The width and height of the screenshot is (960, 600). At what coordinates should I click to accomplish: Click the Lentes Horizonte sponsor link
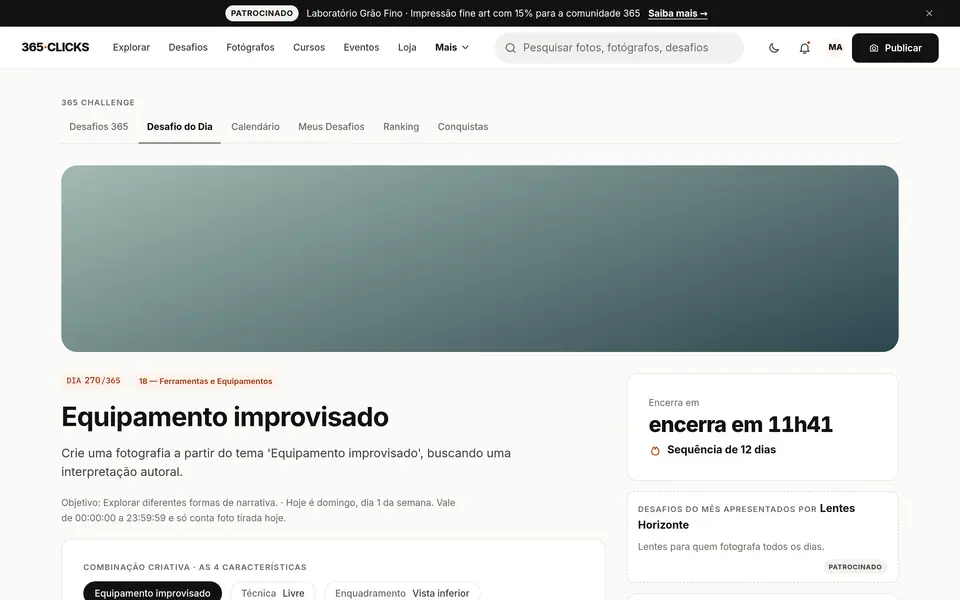point(746,516)
